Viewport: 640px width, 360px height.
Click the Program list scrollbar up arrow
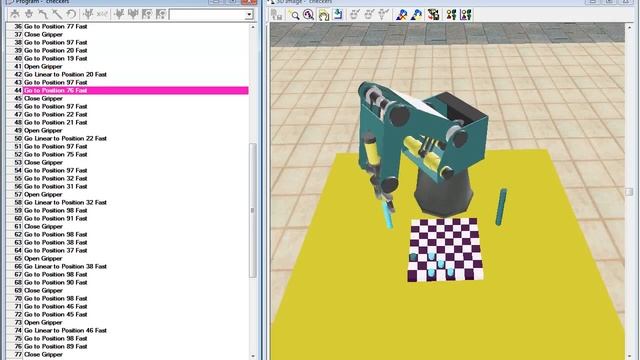tap(253, 27)
